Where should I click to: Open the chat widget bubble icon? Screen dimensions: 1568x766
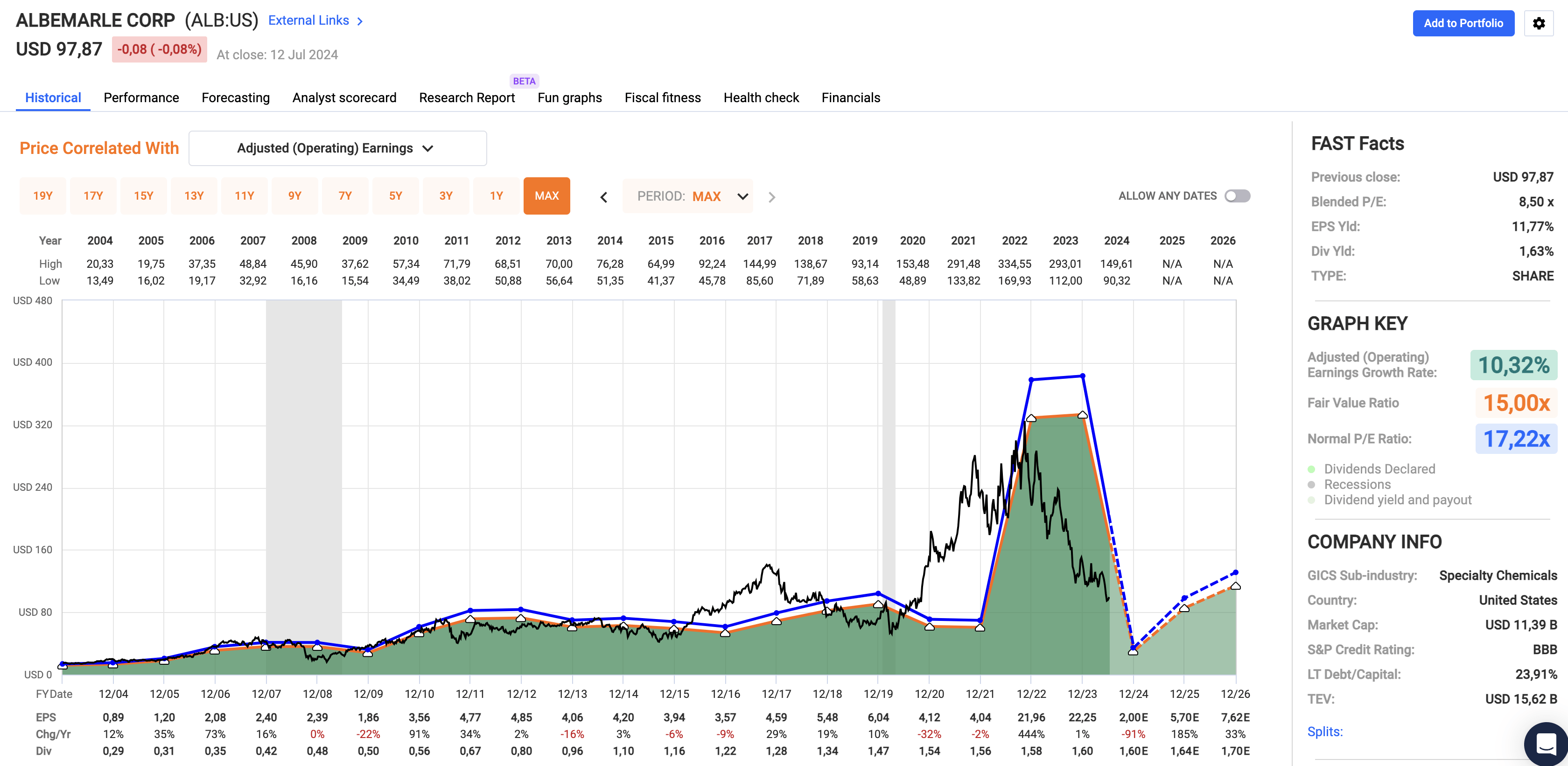coord(1546,743)
